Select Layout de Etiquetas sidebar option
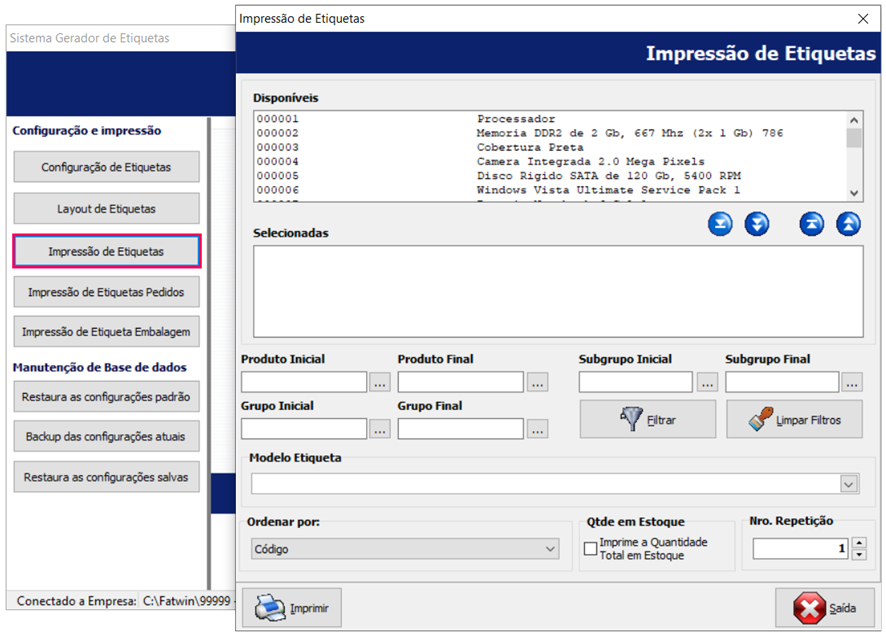Screen dimensions: 886x637 106,209
